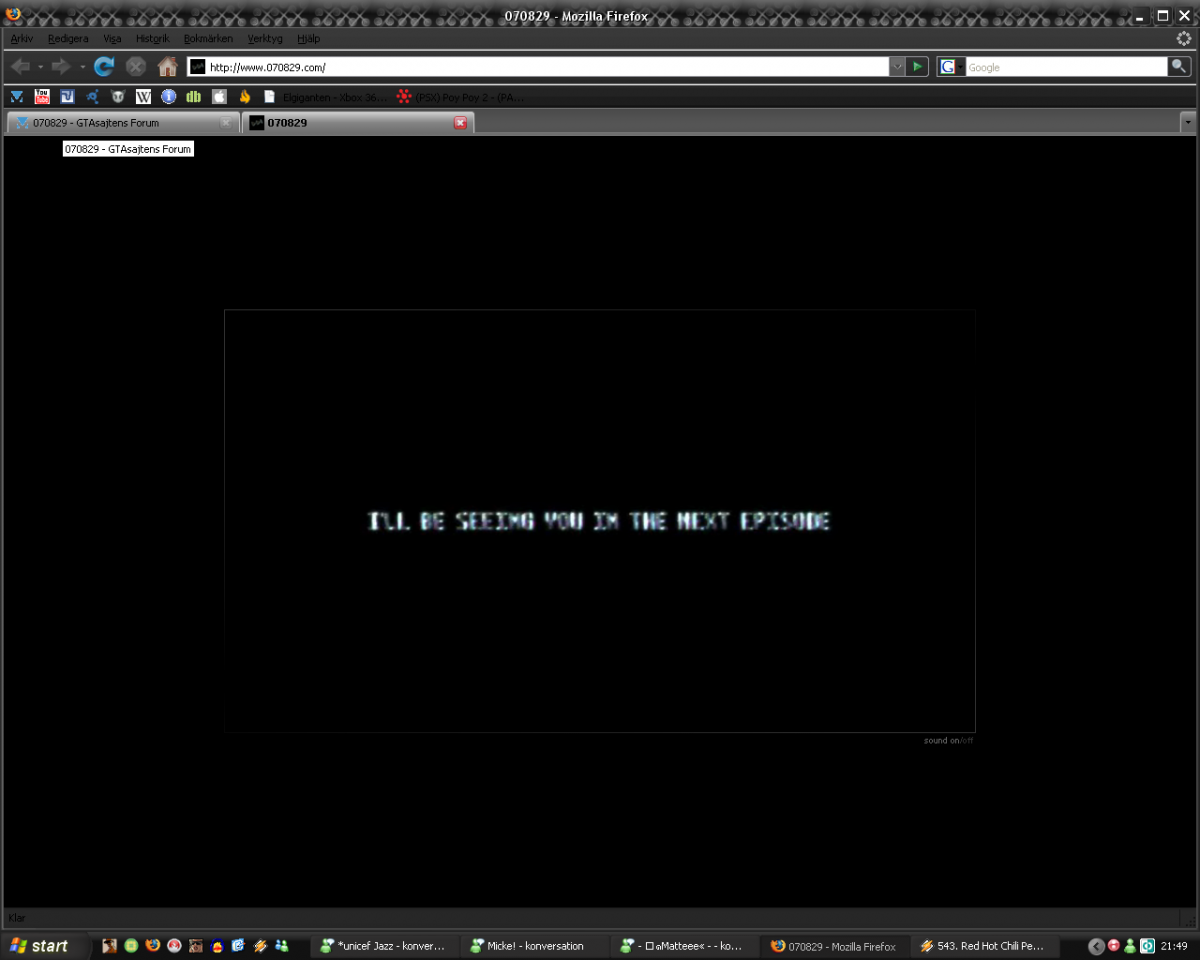The width and height of the screenshot is (1200, 960).
Task: Close the GTAsajtens Forum tab
Action: pos(226,123)
